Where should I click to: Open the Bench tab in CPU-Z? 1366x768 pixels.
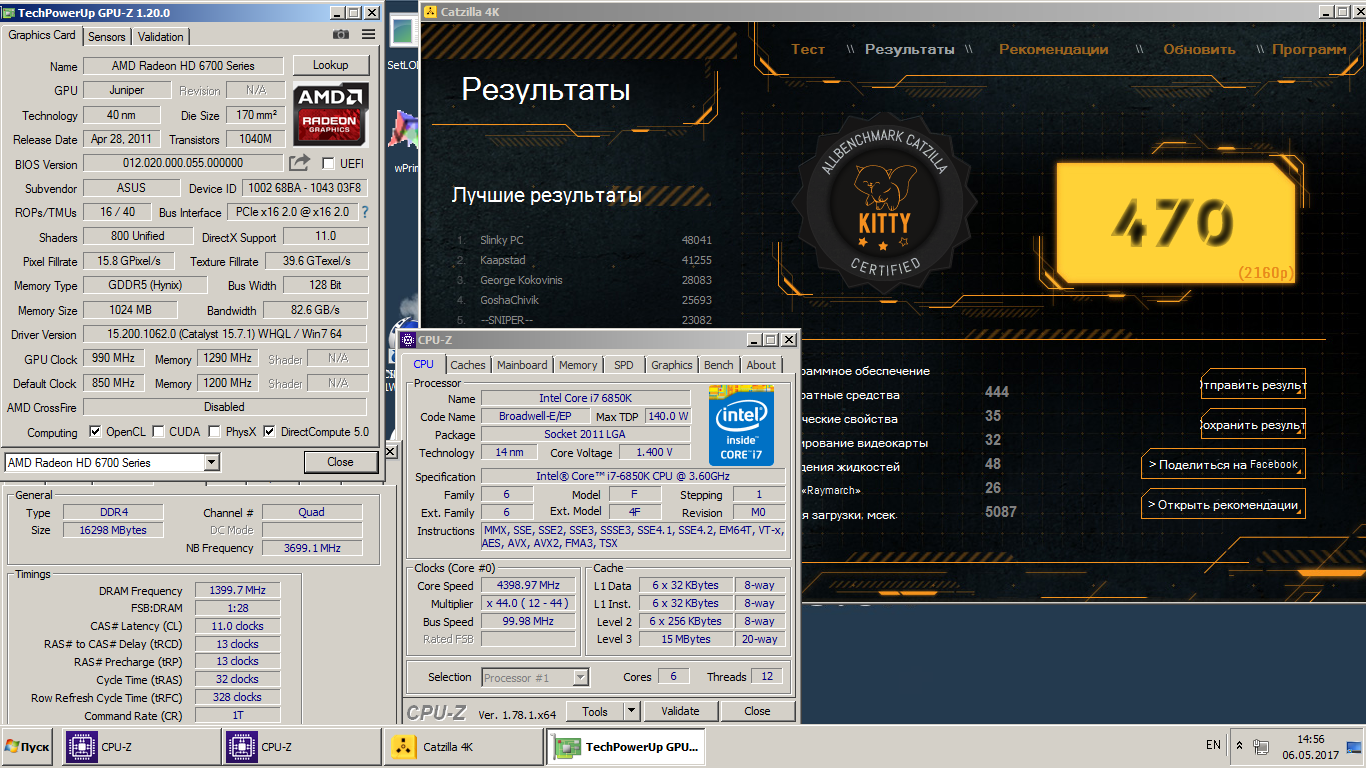pyautogui.click(x=718, y=365)
